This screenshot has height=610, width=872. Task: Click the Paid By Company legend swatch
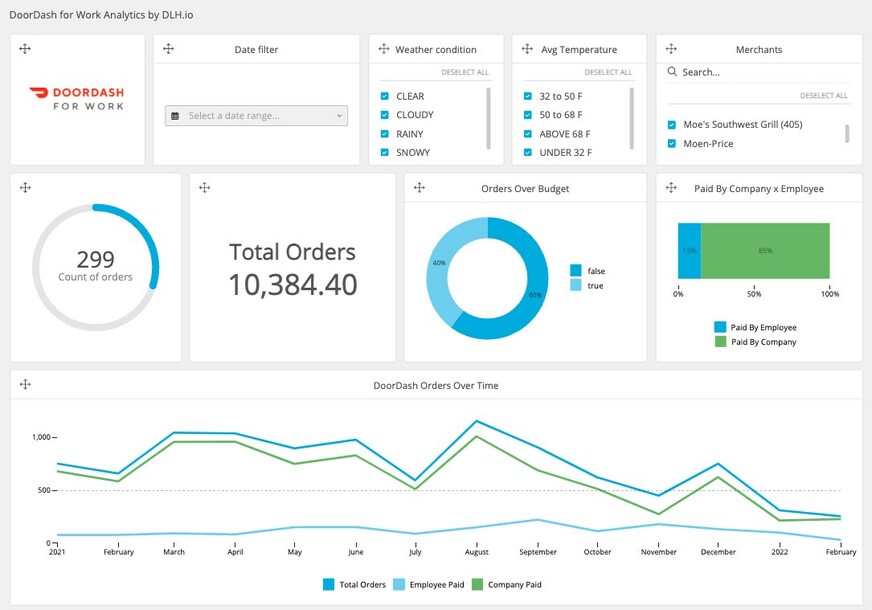(x=720, y=341)
